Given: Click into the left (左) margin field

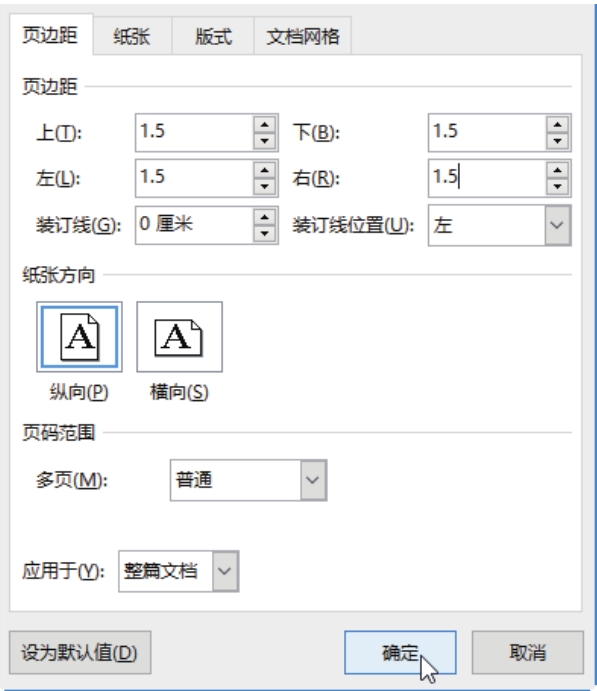Looking at the screenshot, I should [x=194, y=178].
